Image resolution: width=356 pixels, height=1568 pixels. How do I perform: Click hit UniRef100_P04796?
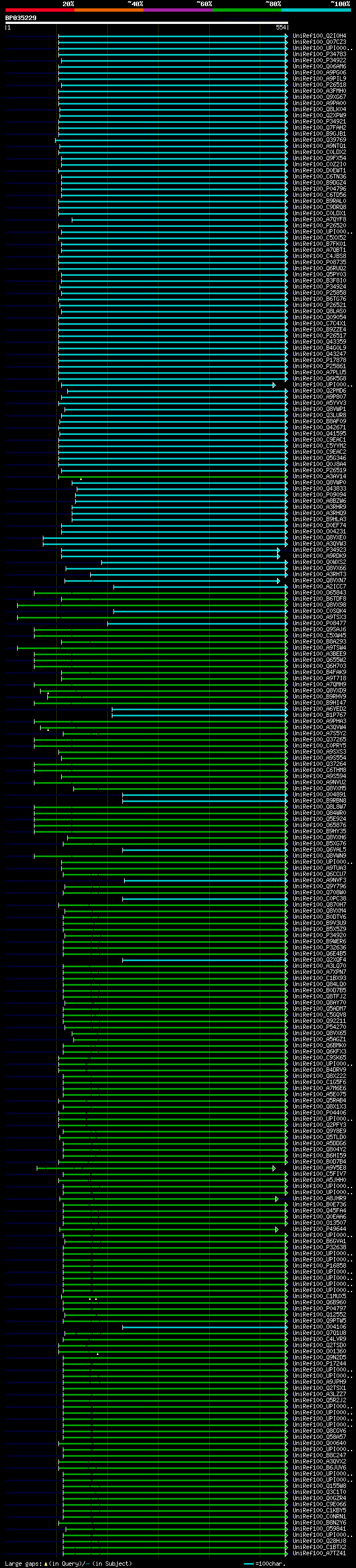319,189
